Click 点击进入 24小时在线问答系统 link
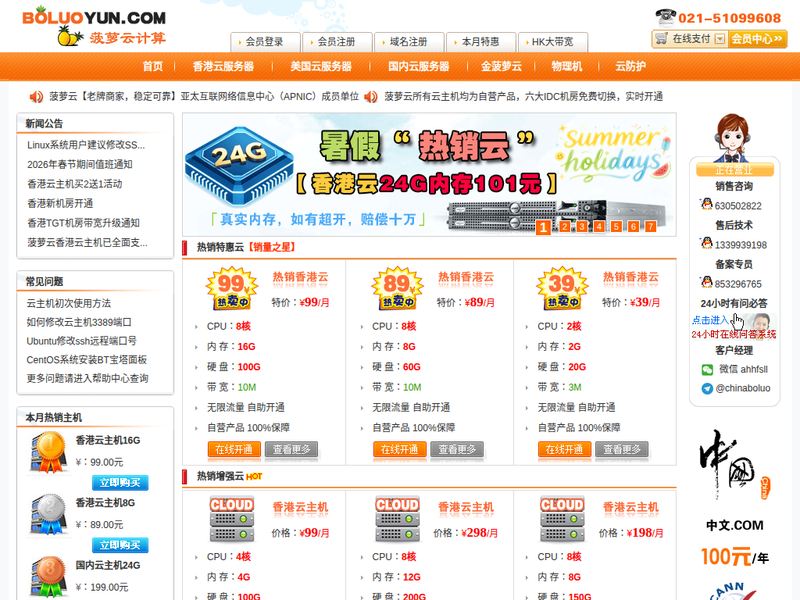Image resolution: width=800 pixels, height=600 pixels. (x=734, y=327)
